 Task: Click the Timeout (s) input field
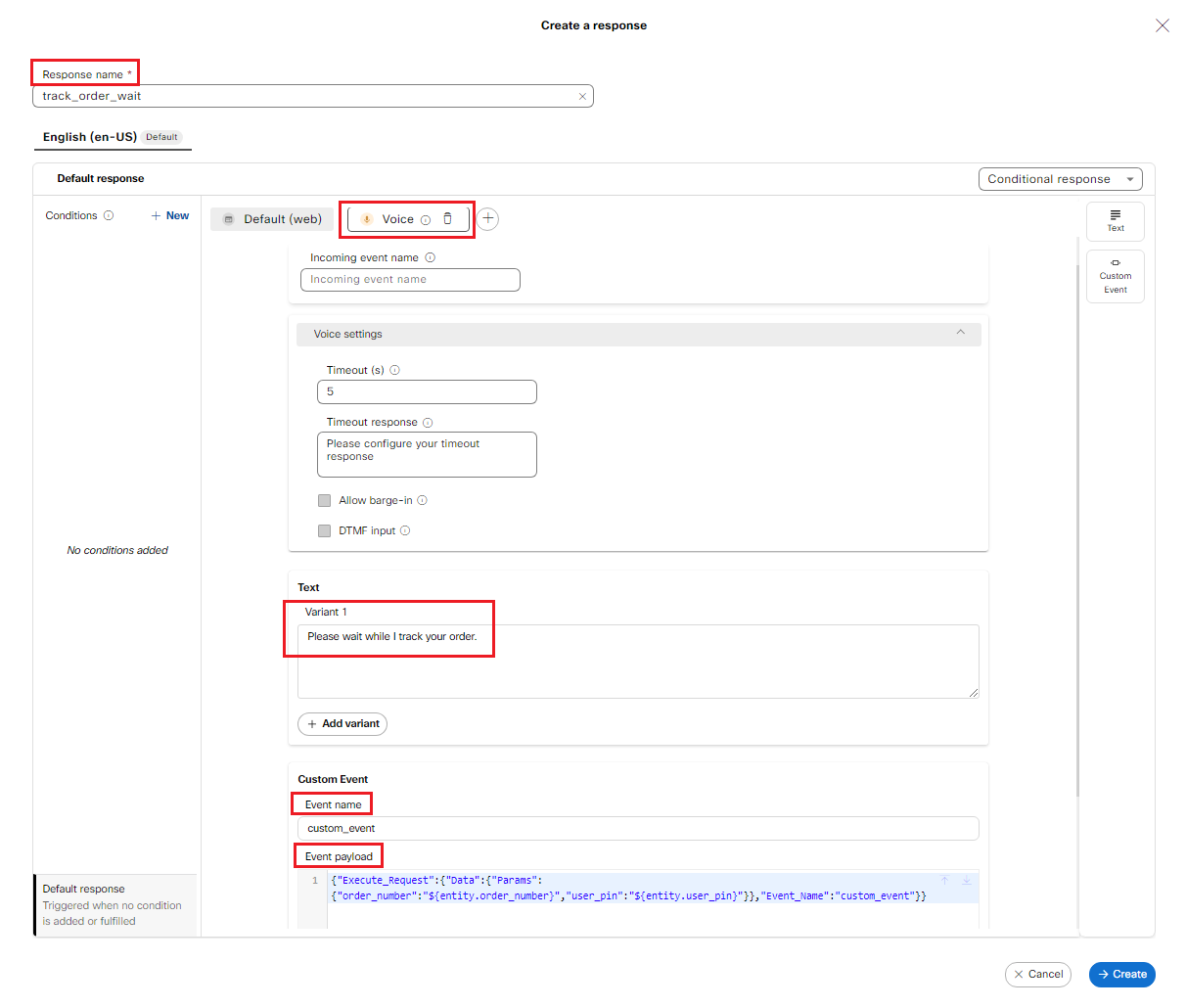coord(427,391)
